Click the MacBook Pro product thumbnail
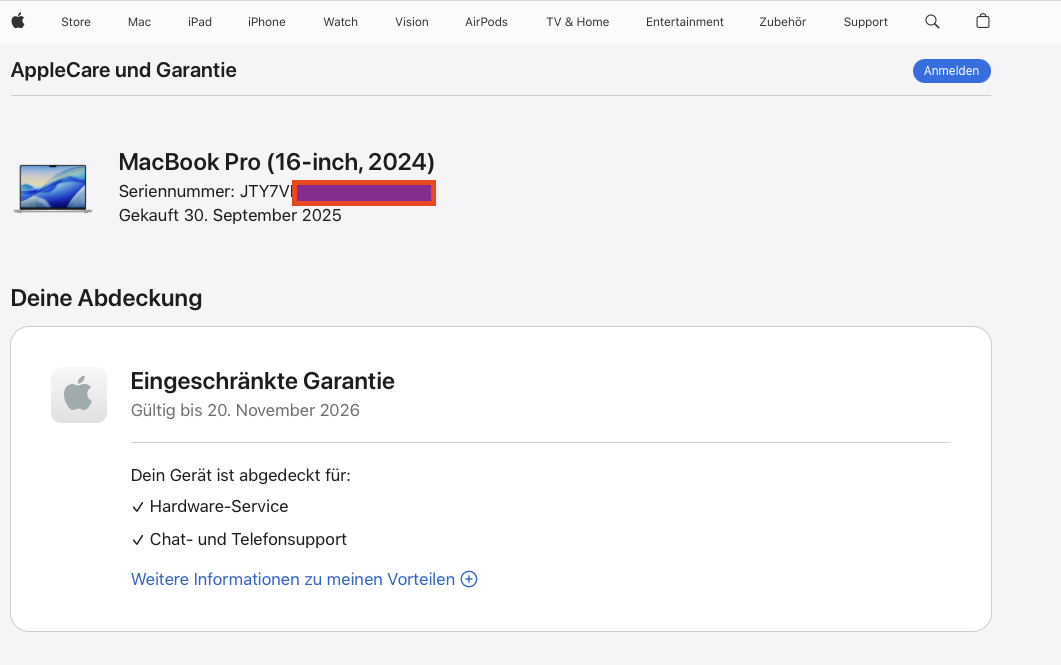Image resolution: width=1061 pixels, height=665 pixels. tap(53, 188)
